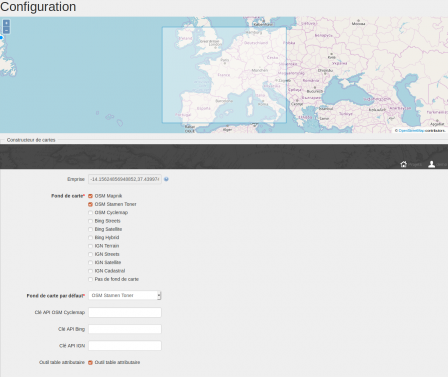The width and height of the screenshot is (448, 377).
Task: Toggle the Outil table attributaire checkbox
Action: point(90,362)
